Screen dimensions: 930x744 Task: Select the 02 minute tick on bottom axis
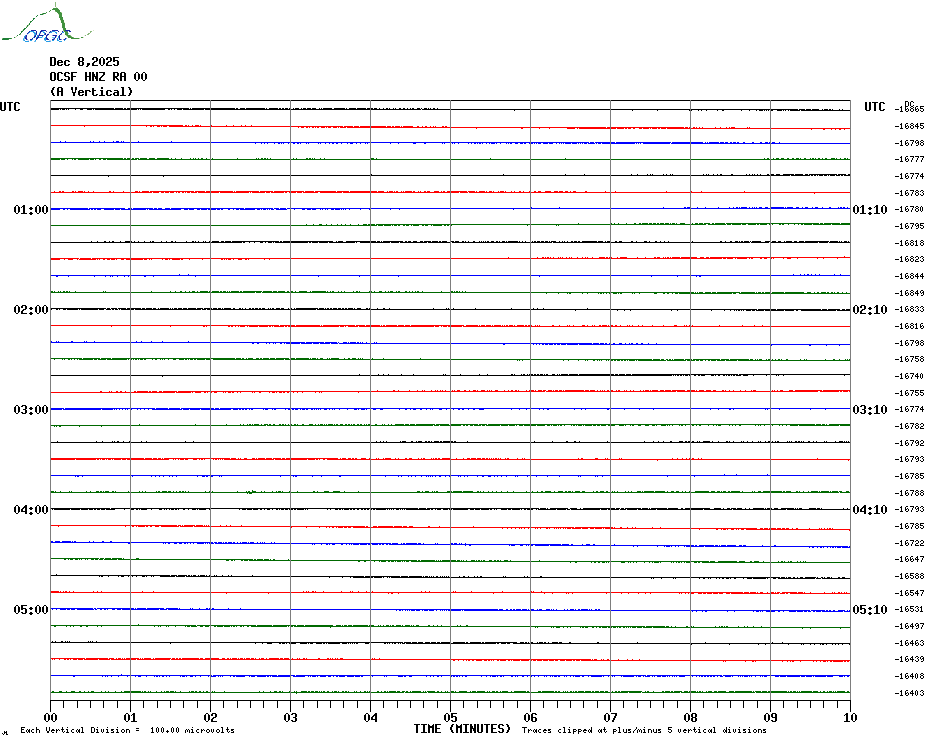210,717
